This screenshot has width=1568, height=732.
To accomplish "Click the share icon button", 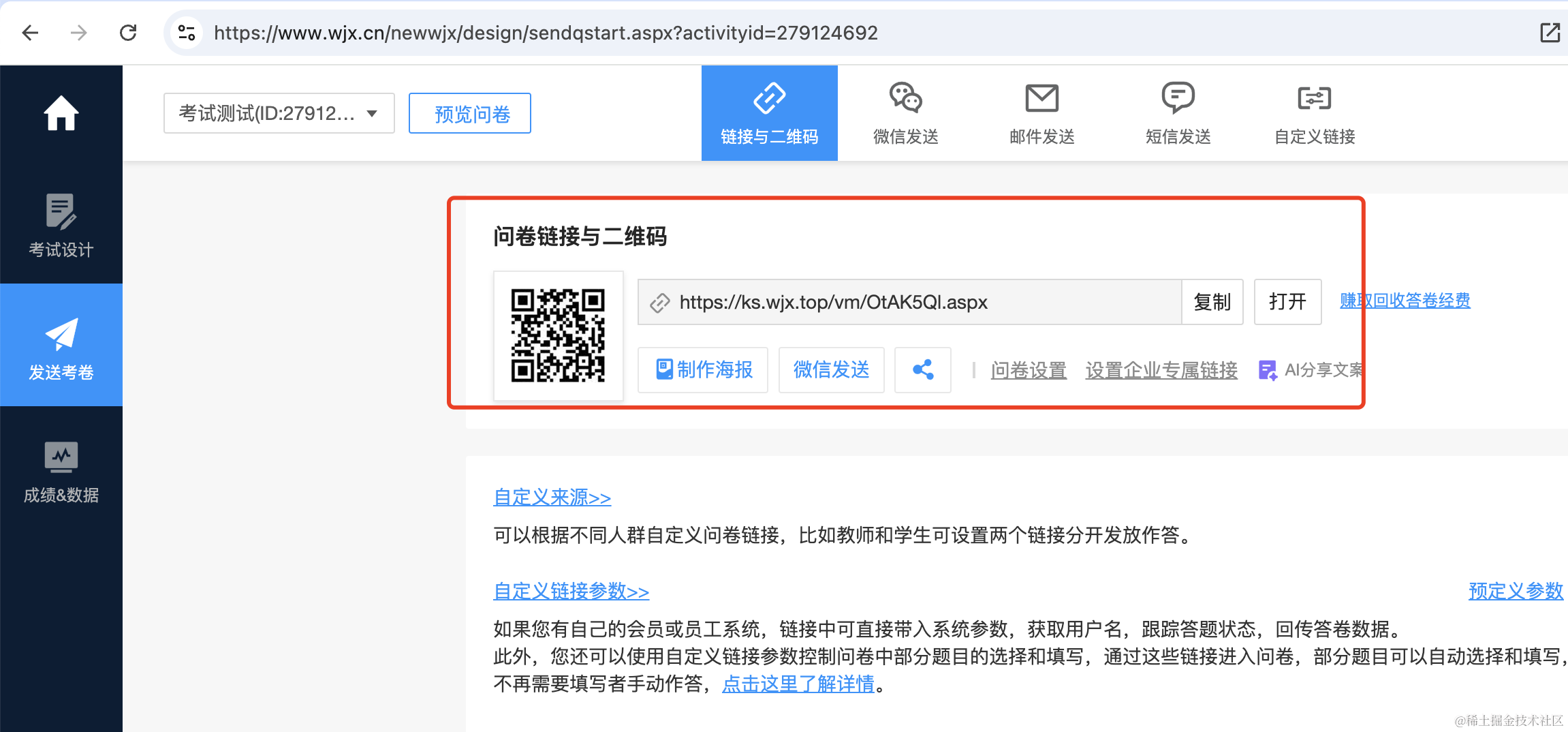I will click(x=922, y=370).
